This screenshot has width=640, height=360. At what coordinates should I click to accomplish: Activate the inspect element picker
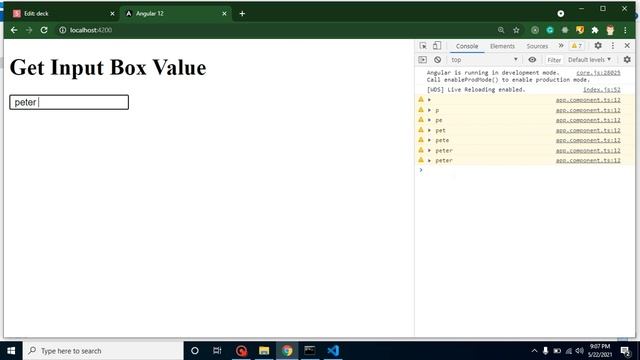point(423,46)
